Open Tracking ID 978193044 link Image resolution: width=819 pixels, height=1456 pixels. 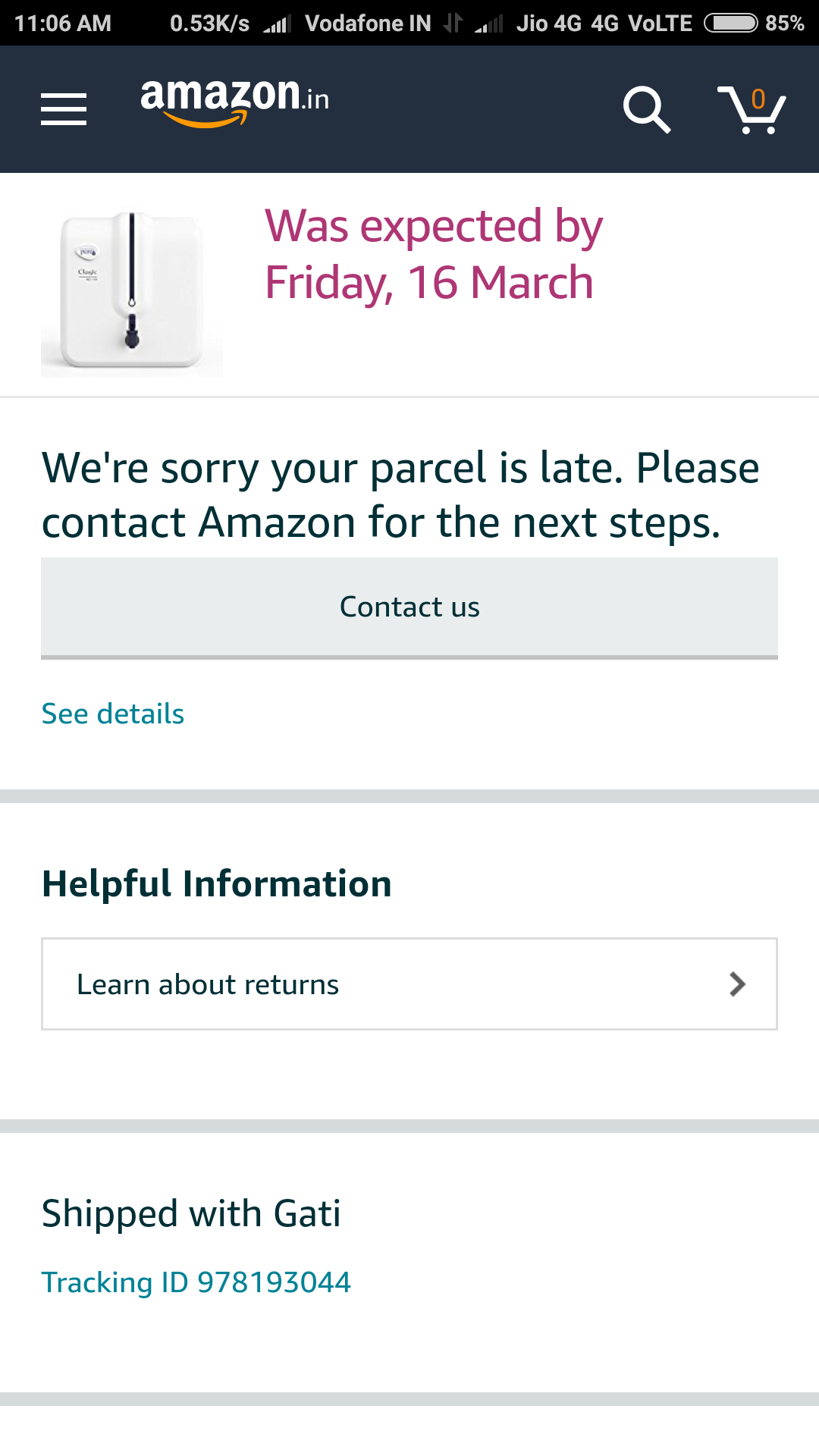click(x=196, y=1282)
